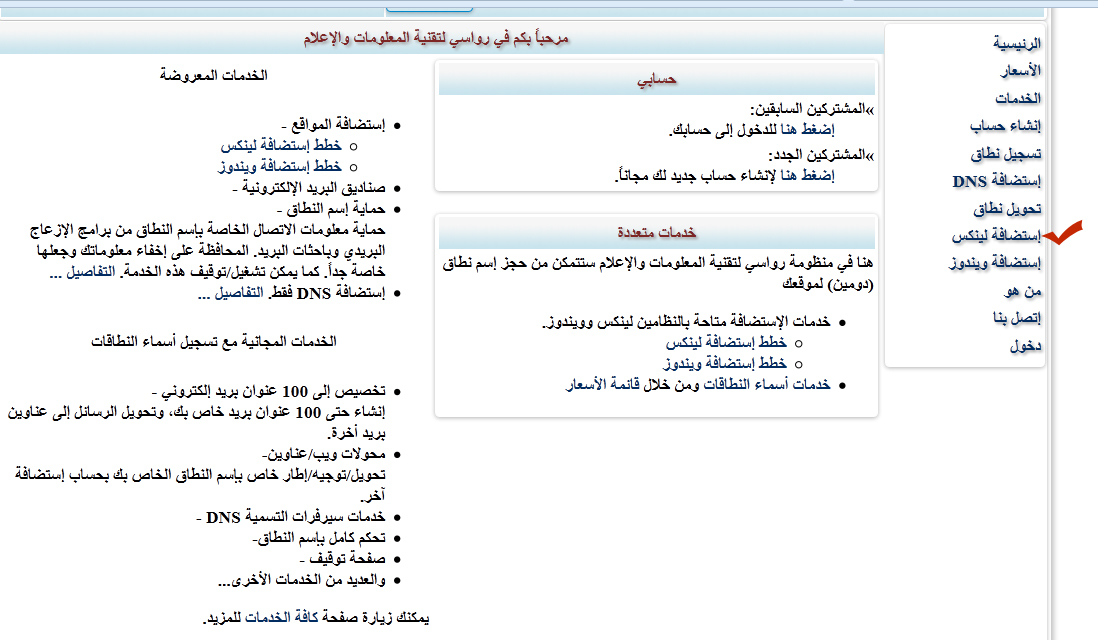Screen dimensions: 1098x640
Task: Select والعديد من الخدمات الأخرى item
Action: click(x=302, y=580)
